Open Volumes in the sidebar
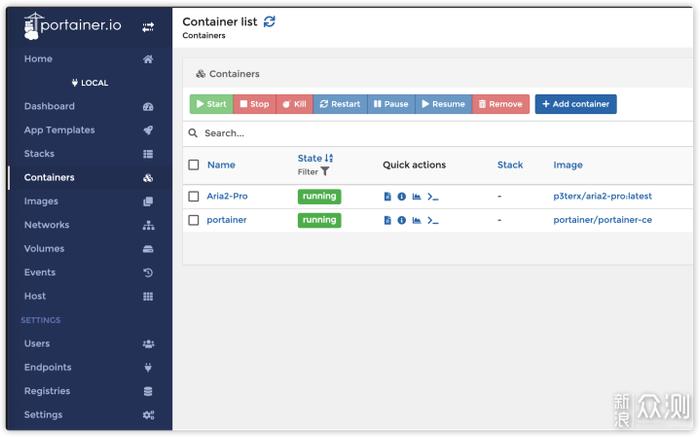This screenshot has height=437, width=700. (x=44, y=249)
